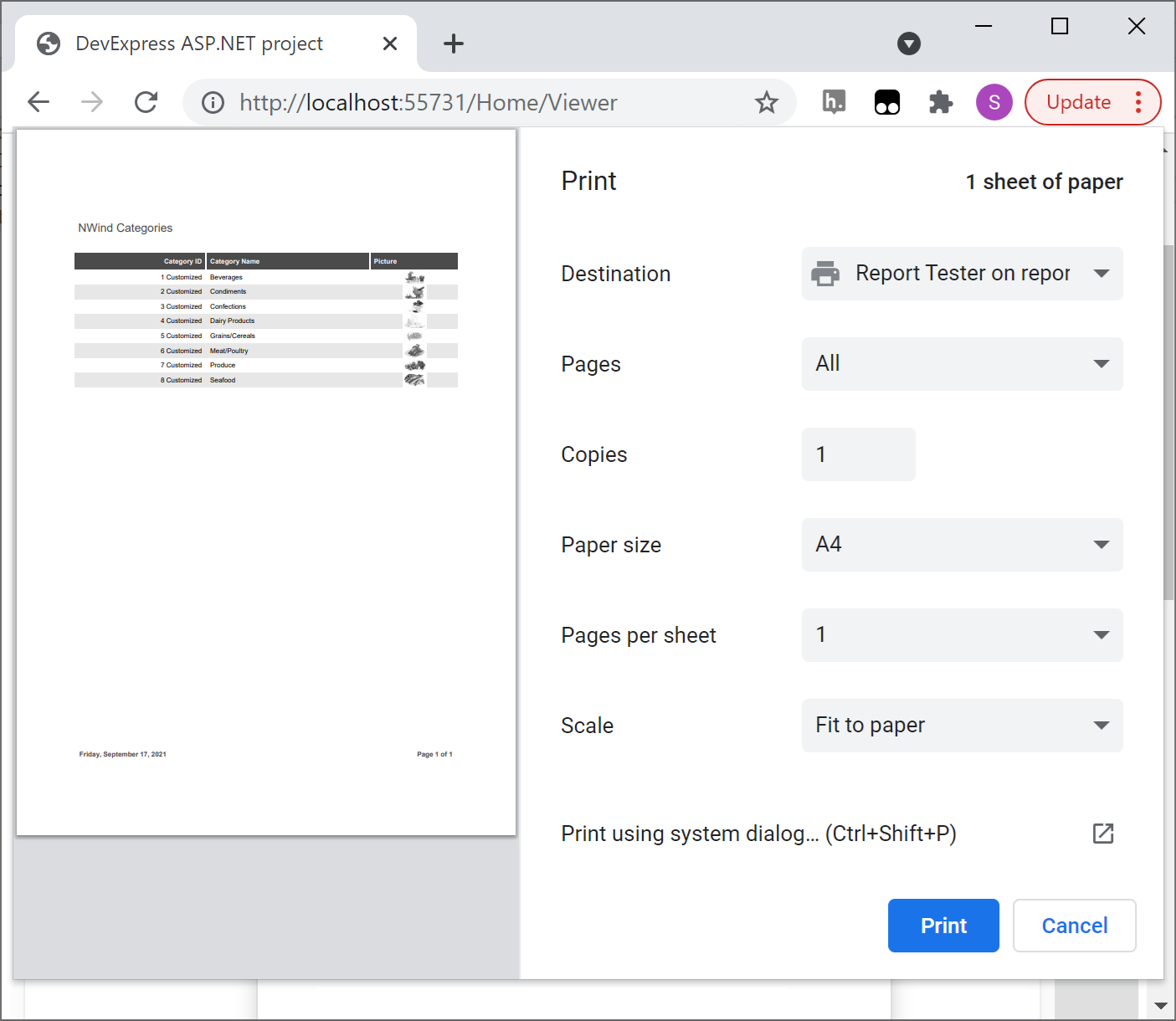Image resolution: width=1176 pixels, height=1021 pixels.
Task: Open the Hypothesis extension icon
Action: point(834,102)
